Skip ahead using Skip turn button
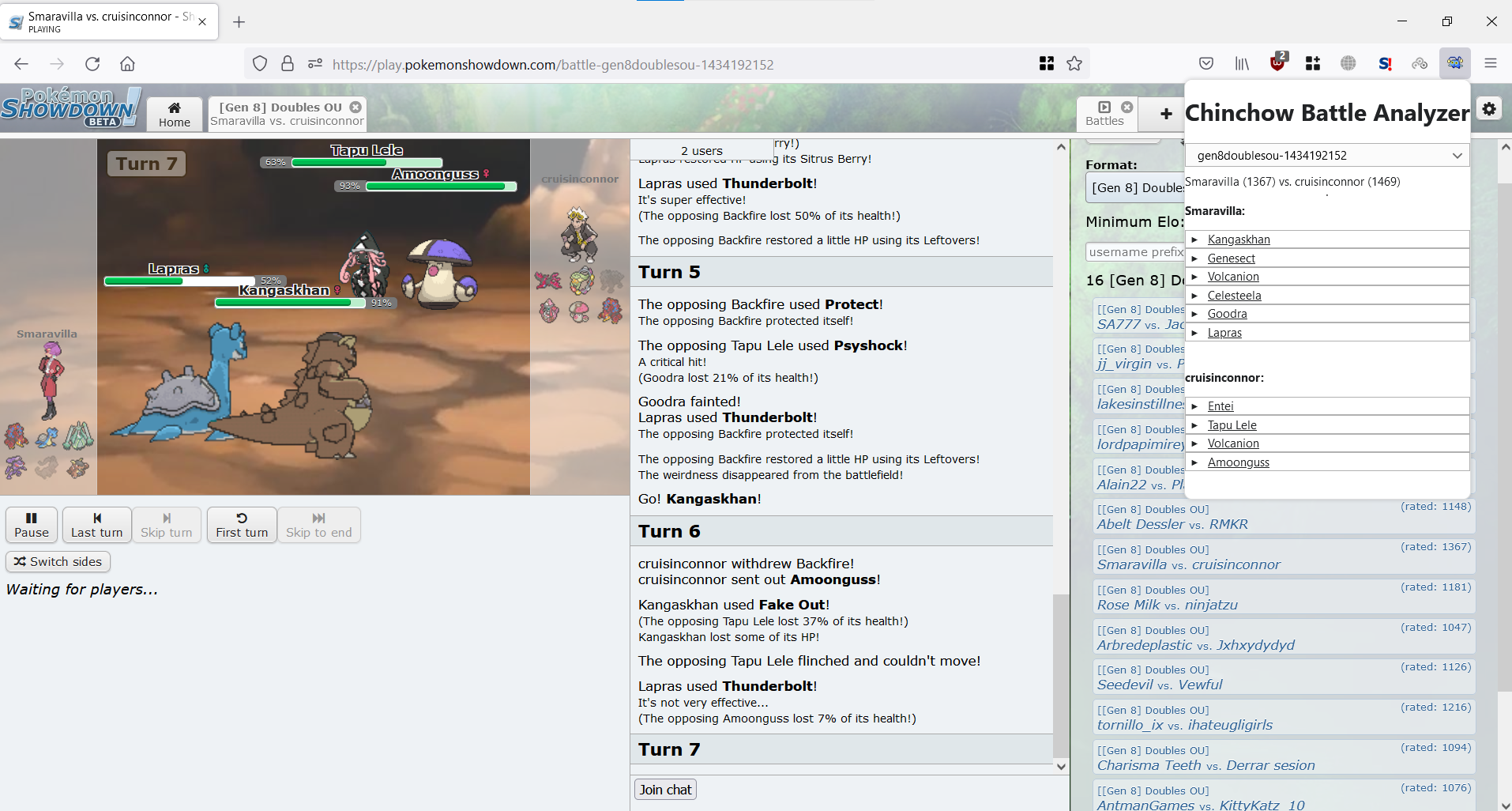The image size is (1512, 811). pos(167,525)
